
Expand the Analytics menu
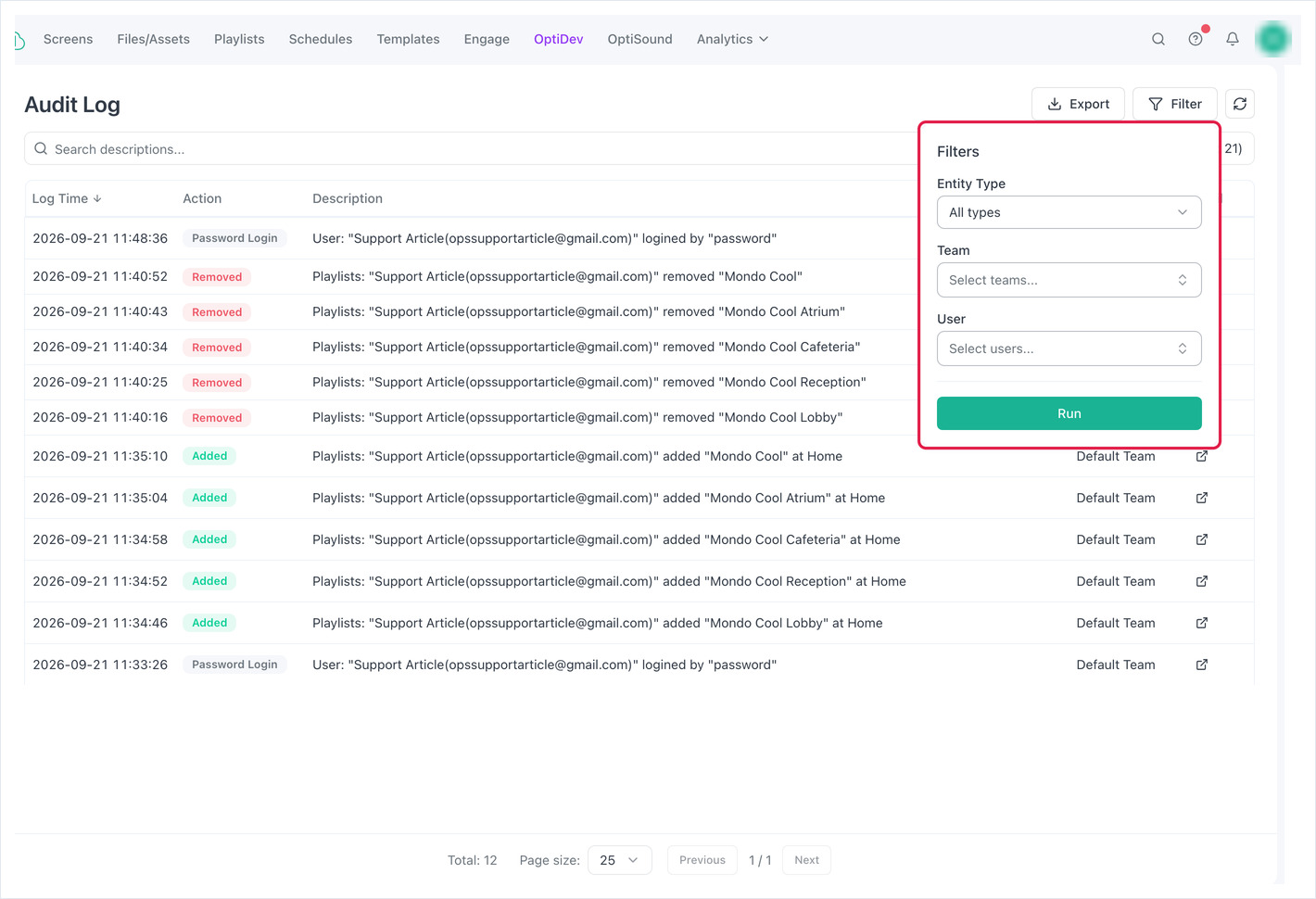pyautogui.click(x=732, y=39)
